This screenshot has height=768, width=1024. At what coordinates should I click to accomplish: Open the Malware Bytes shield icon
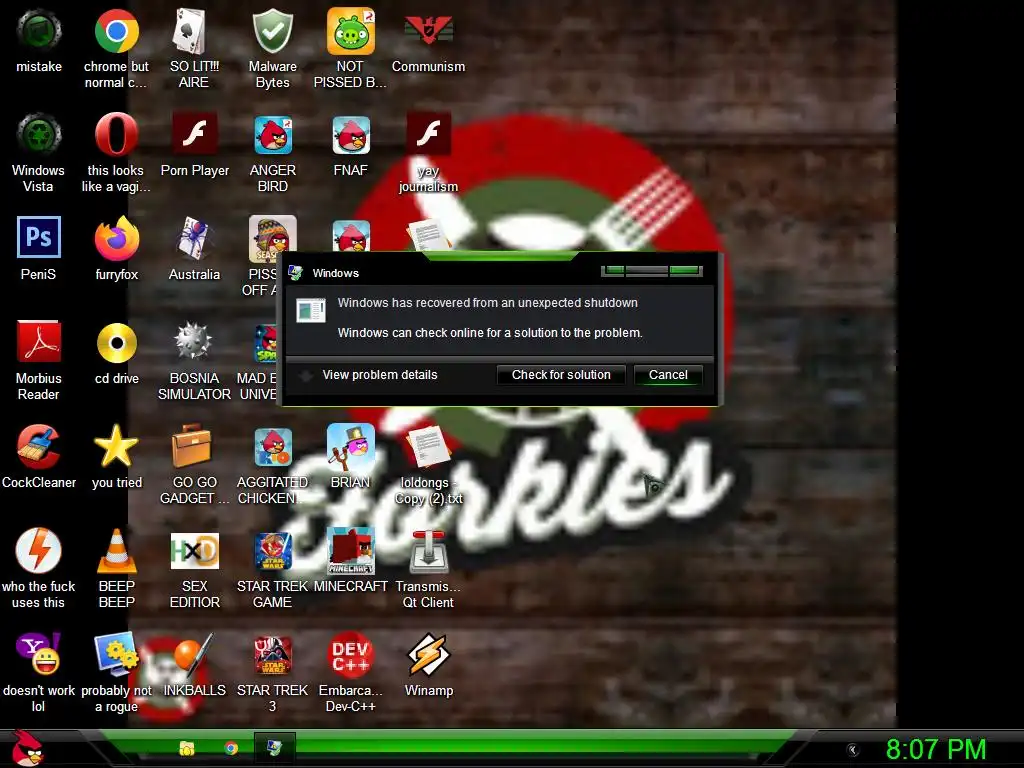272,31
